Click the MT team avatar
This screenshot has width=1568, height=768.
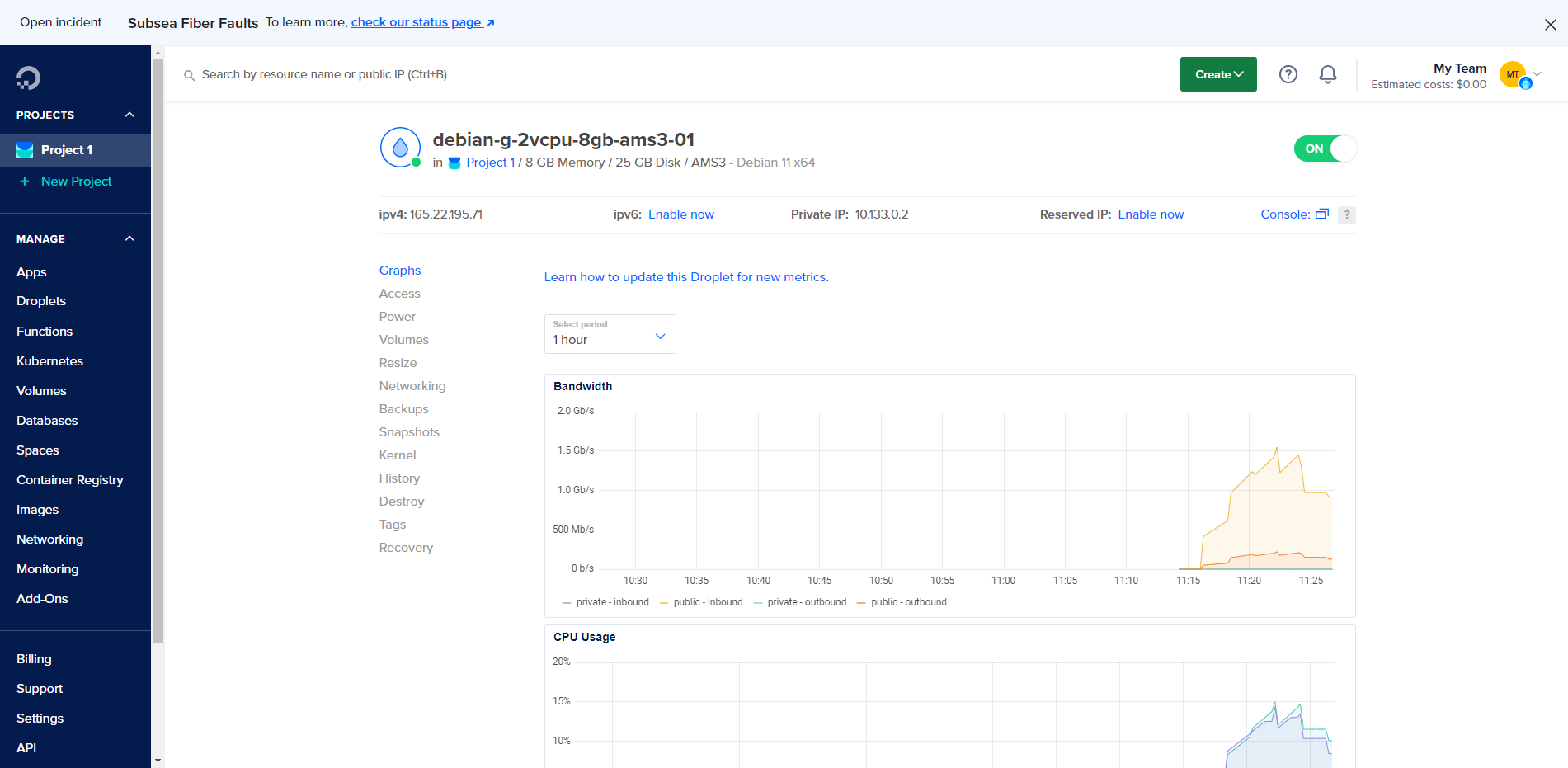[1514, 74]
